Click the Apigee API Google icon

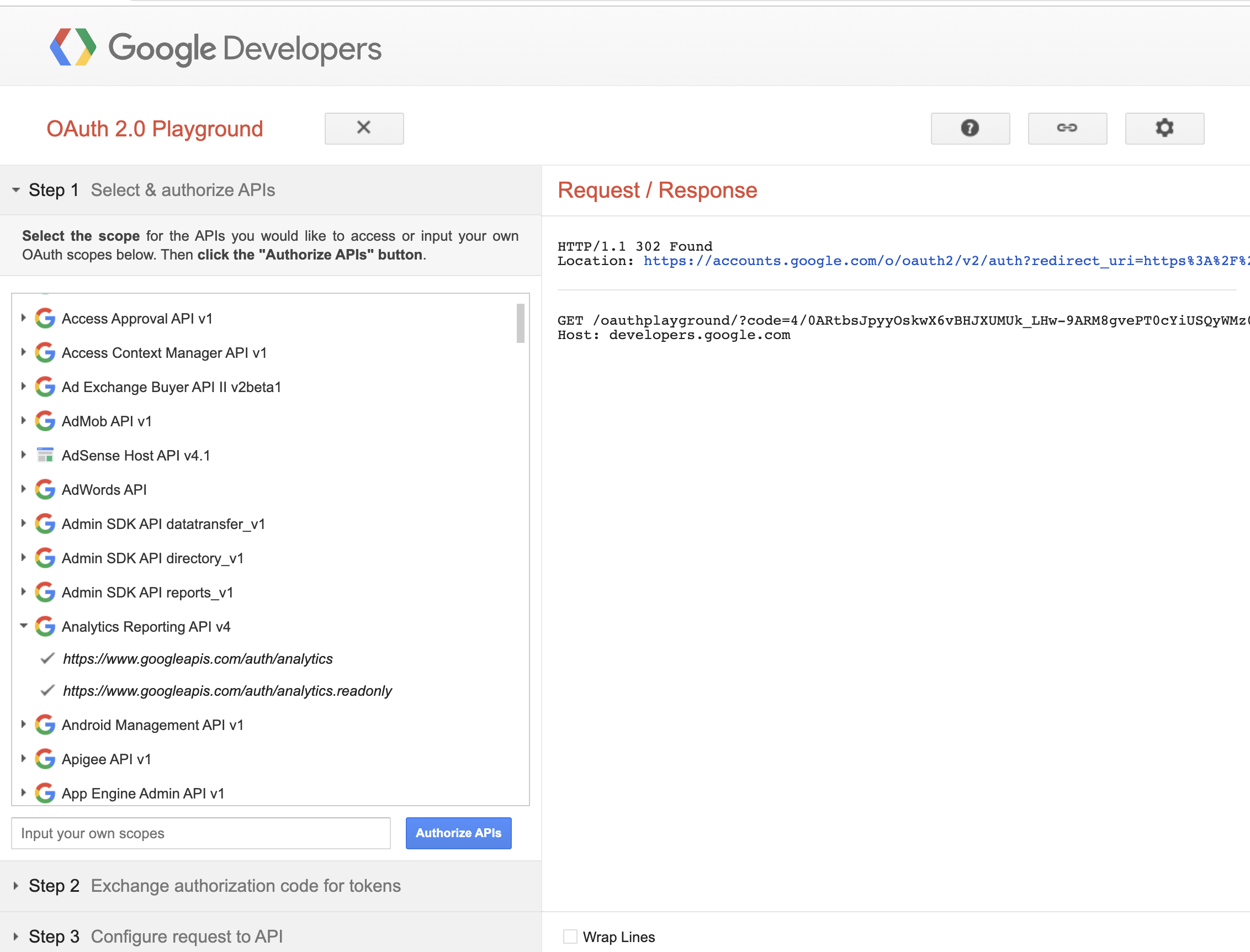coord(45,759)
